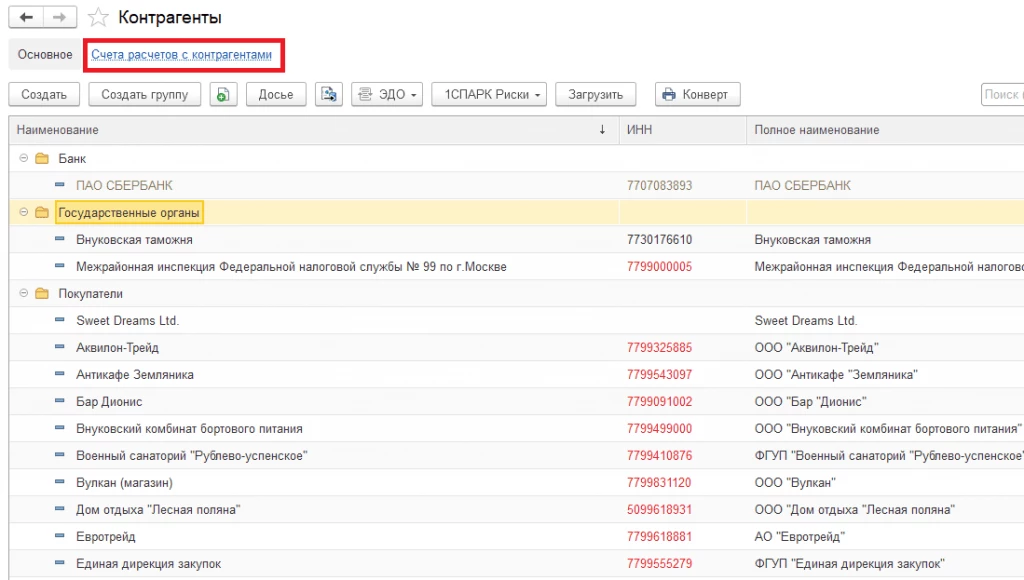Go forward with the right arrow button

(x=59, y=17)
